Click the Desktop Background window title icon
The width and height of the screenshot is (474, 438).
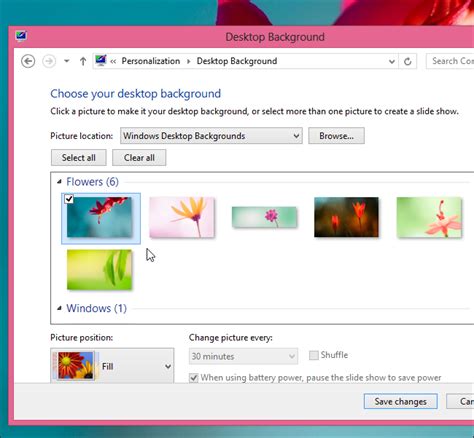[21, 36]
